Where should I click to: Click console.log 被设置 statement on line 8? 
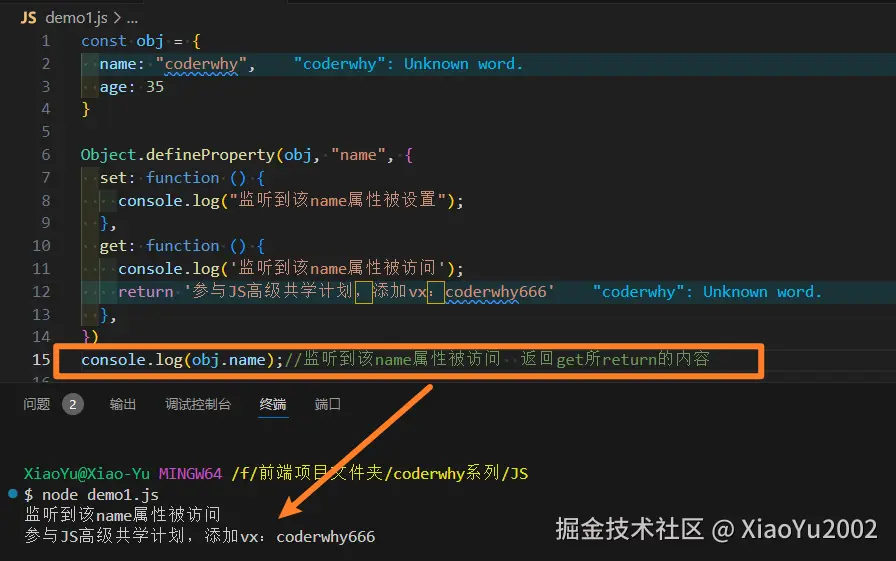pyautogui.click(x=291, y=201)
